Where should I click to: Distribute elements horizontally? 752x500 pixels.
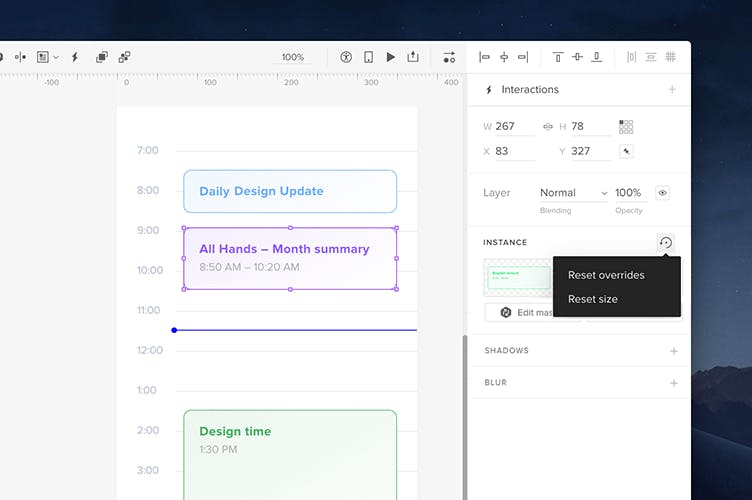(631, 57)
